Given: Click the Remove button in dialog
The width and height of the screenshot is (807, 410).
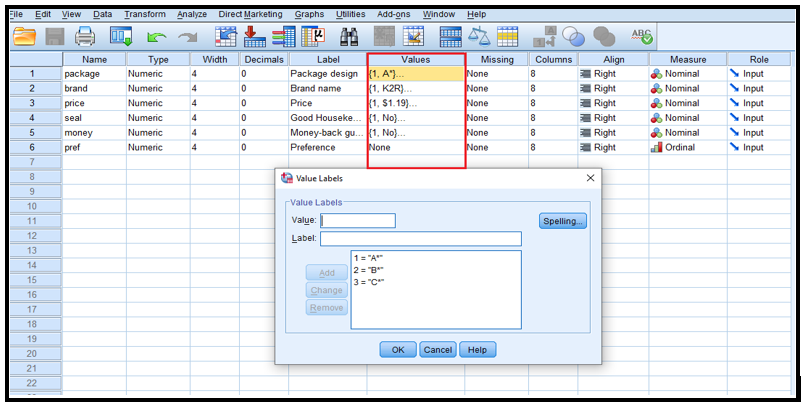Looking at the screenshot, I should tap(327, 308).
